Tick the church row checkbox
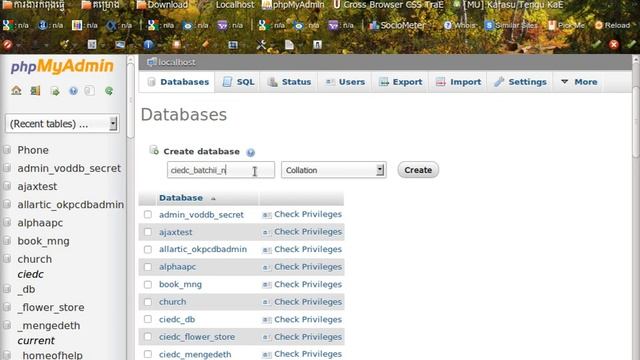This screenshot has height=360, width=640. (x=148, y=302)
